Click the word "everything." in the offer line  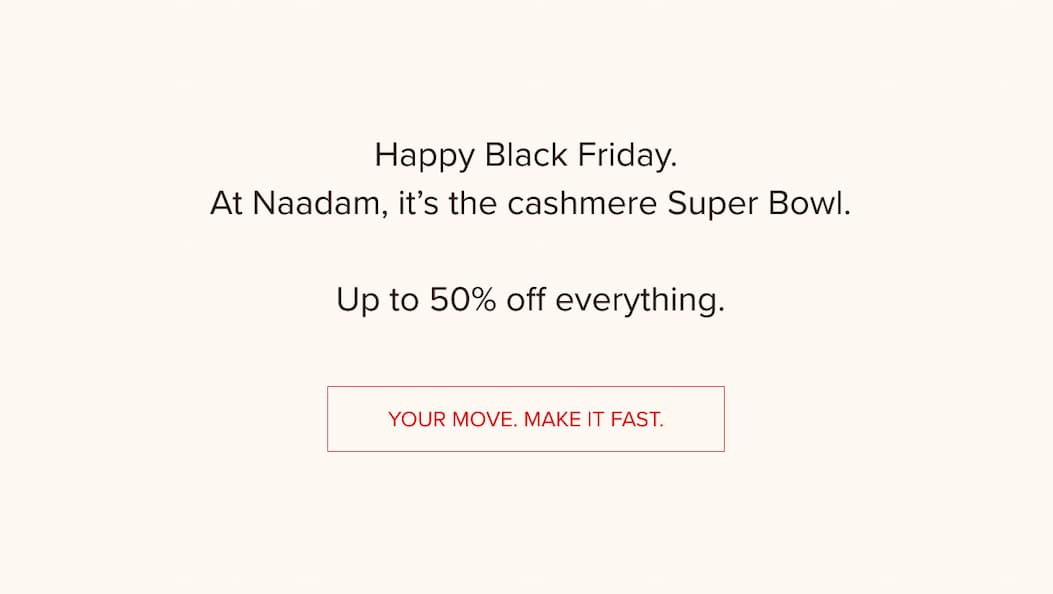coord(639,300)
